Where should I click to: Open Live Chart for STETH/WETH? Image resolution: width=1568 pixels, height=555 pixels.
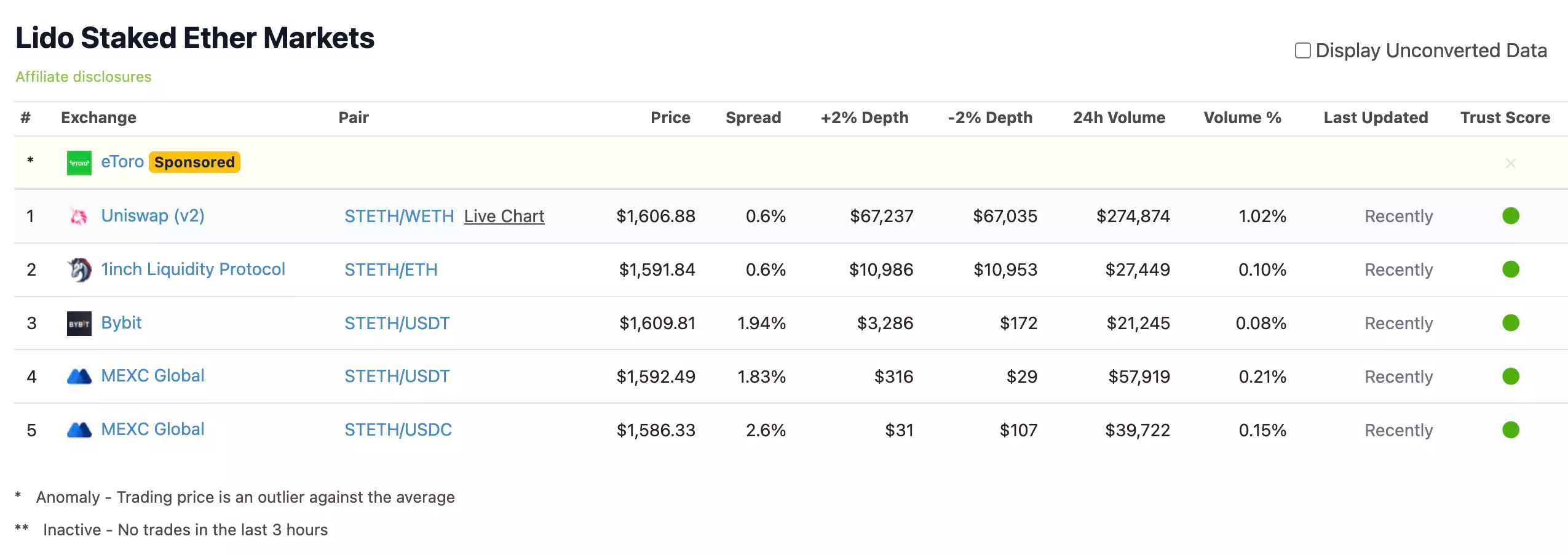point(504,216)
